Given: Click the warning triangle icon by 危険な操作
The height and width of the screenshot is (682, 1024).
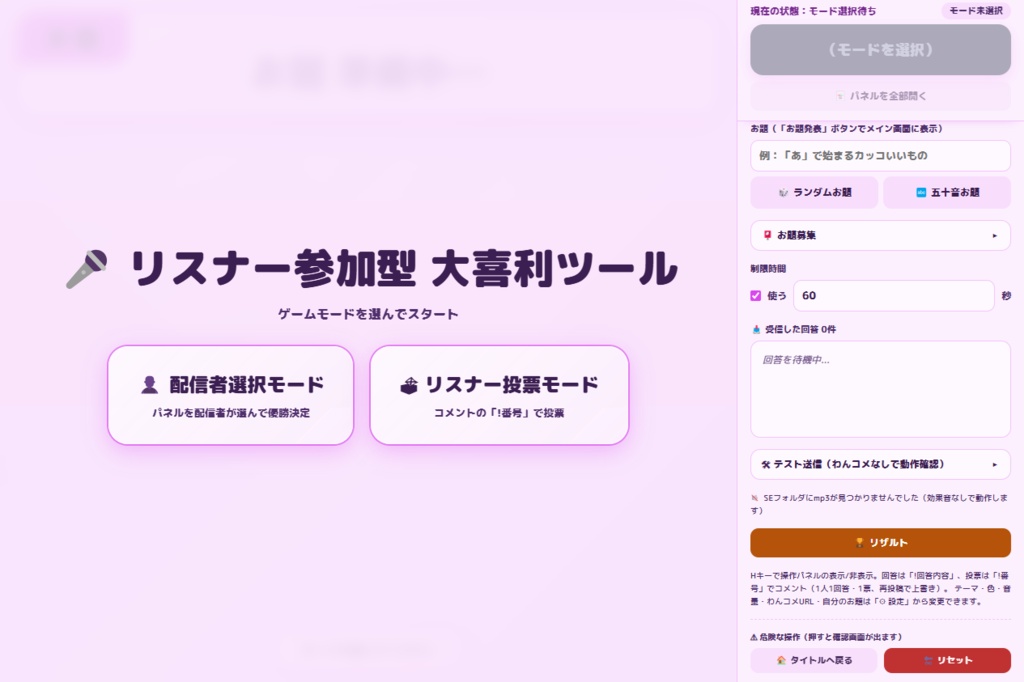Looking at the screenshot, I should (x=754, y=637).
